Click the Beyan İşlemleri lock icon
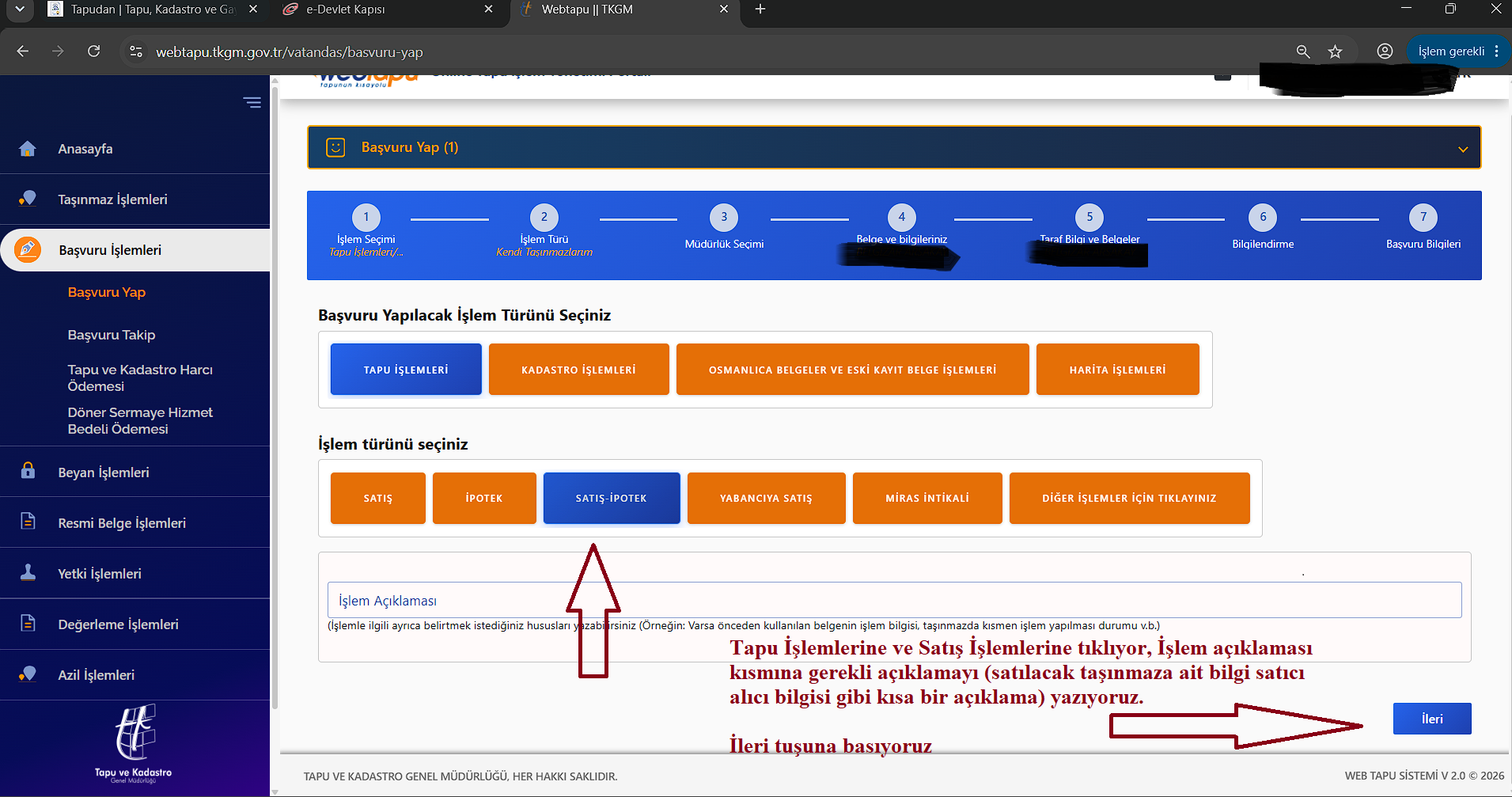 tap(28, 470)
